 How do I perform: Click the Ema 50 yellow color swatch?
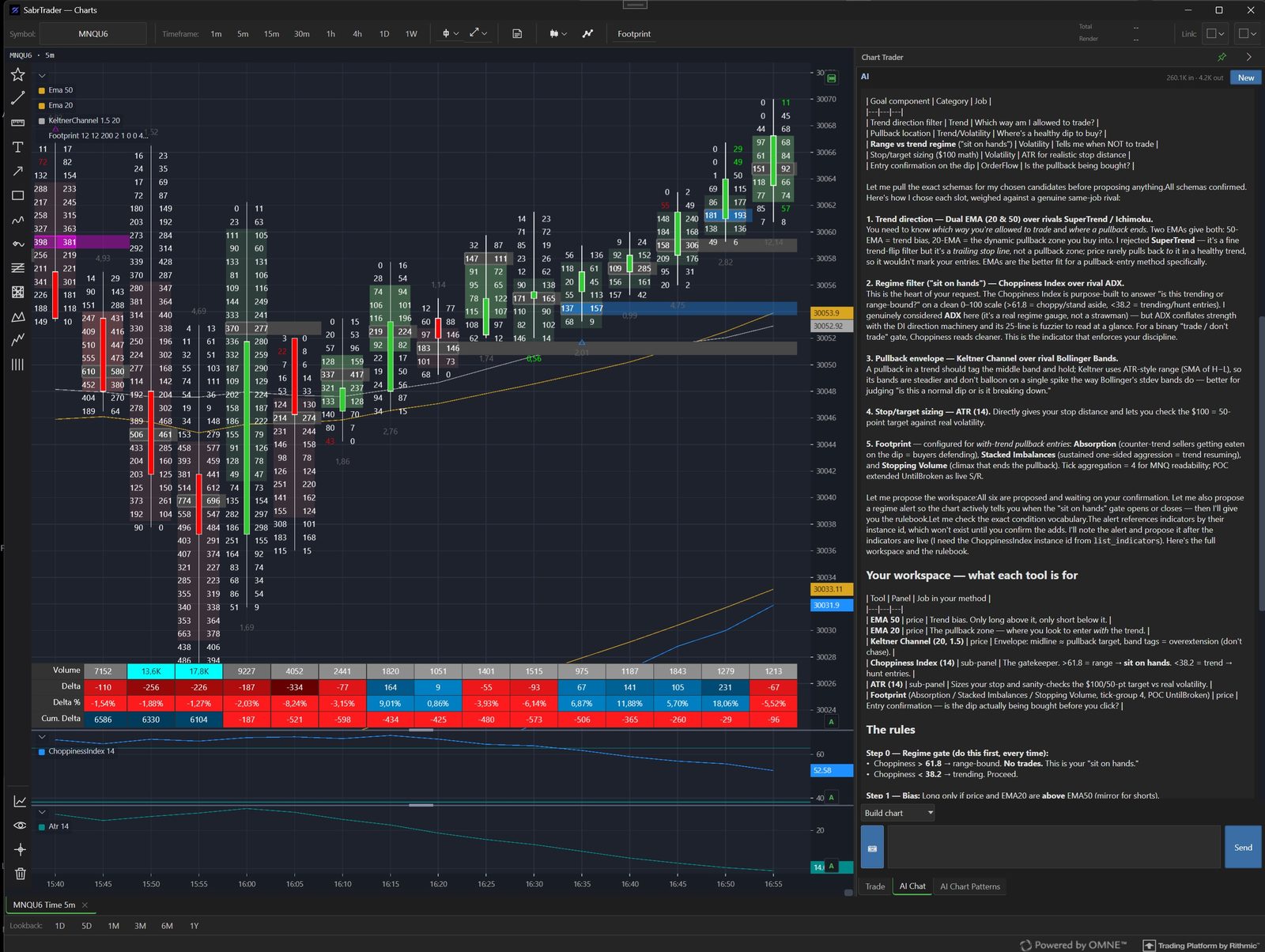click(42, 91)
